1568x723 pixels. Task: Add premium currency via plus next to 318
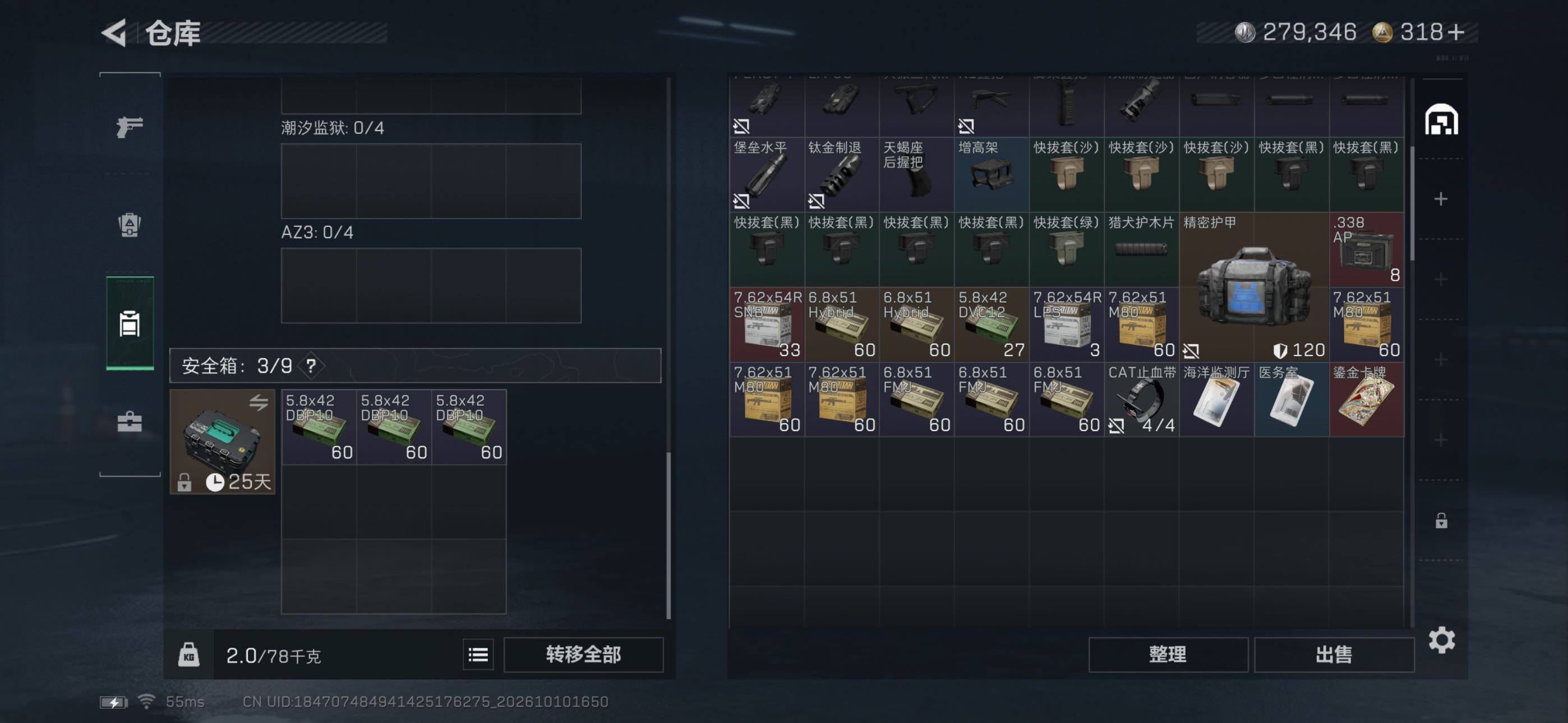click(x=1456, y=33)
